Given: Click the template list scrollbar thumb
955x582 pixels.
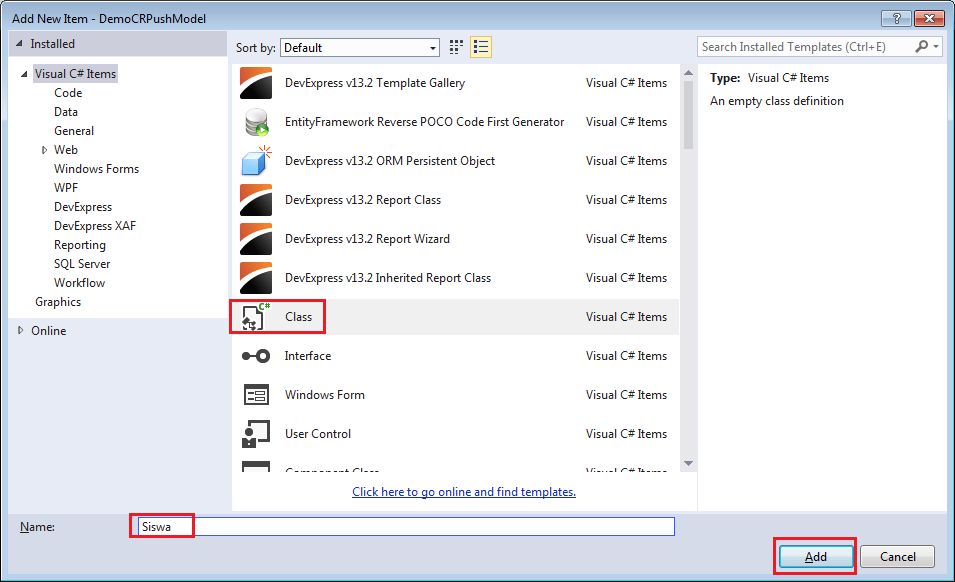Looking at the screenshot, I should [x=688, y=114].
